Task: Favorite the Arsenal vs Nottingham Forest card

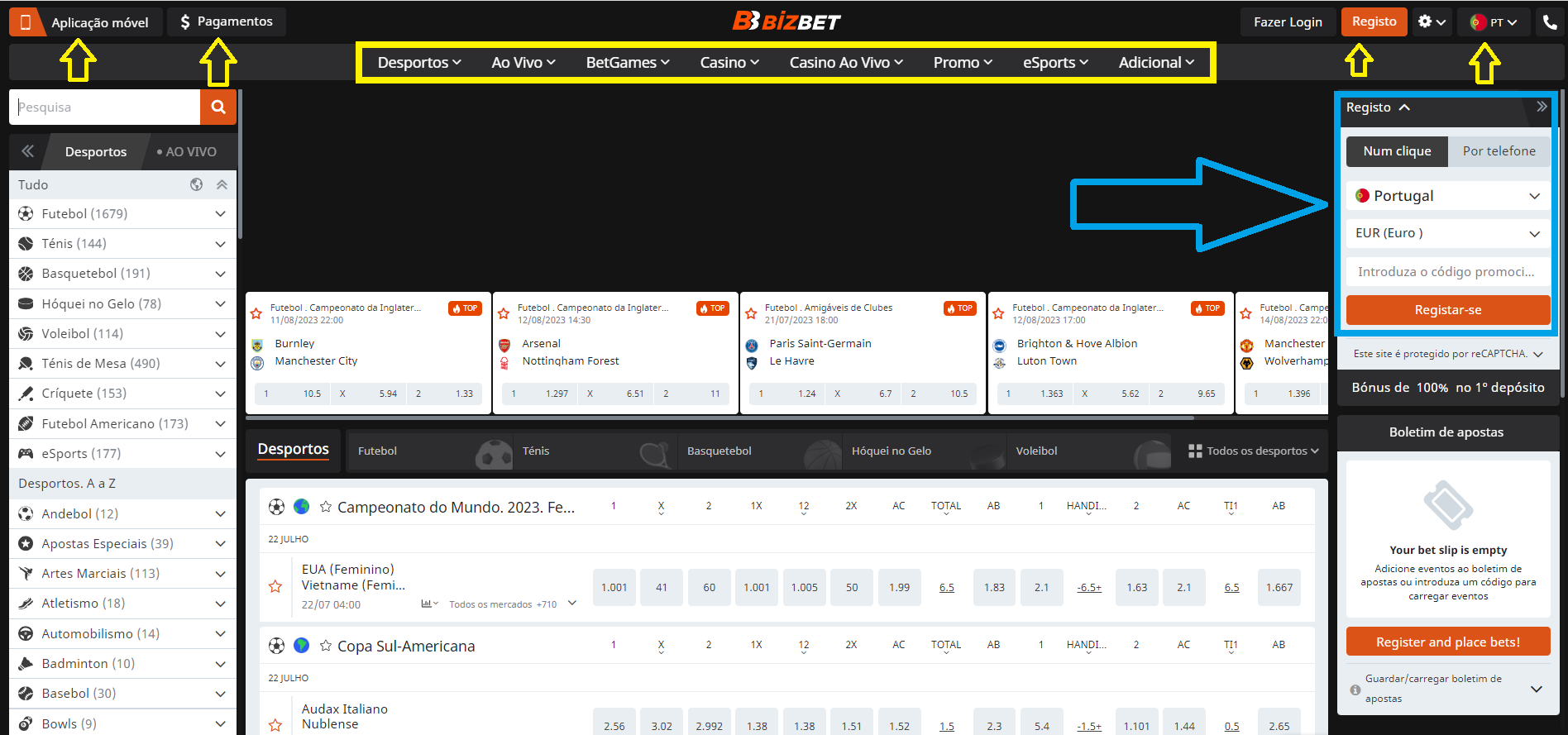Action: [504, 314]
